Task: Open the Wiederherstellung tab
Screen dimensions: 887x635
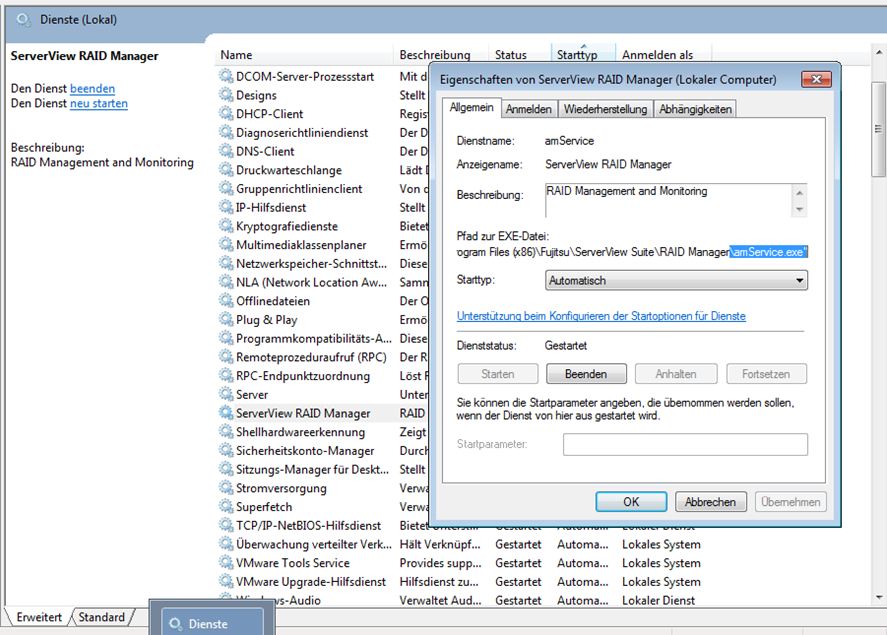Action: pyautogui.click(x=605, y=109)
